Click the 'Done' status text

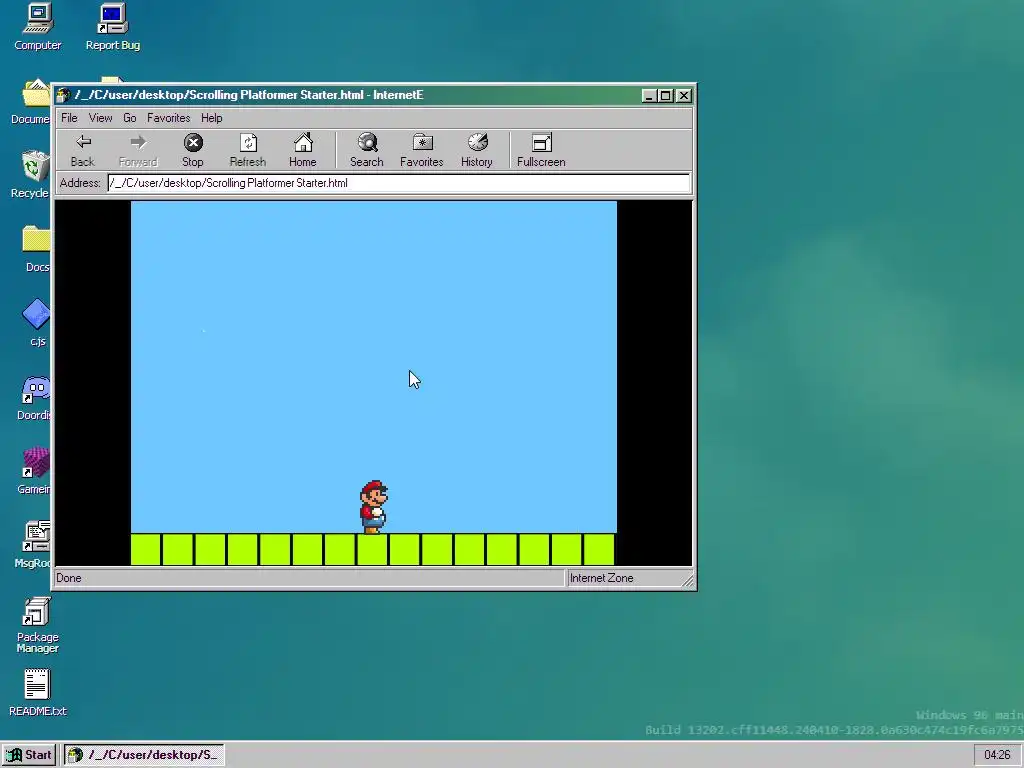tap(69, 578)
